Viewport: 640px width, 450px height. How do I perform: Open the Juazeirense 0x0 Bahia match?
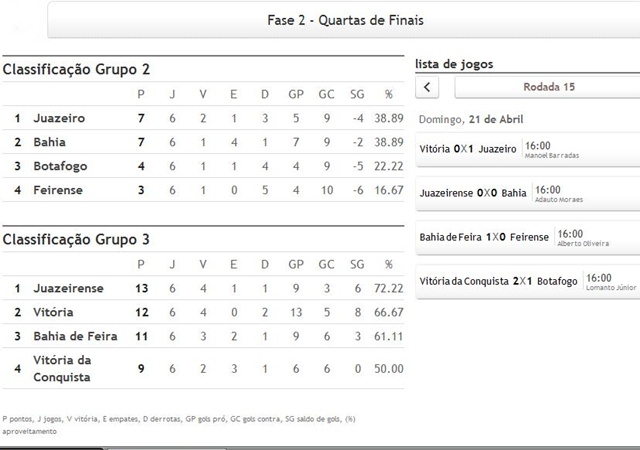527,192
